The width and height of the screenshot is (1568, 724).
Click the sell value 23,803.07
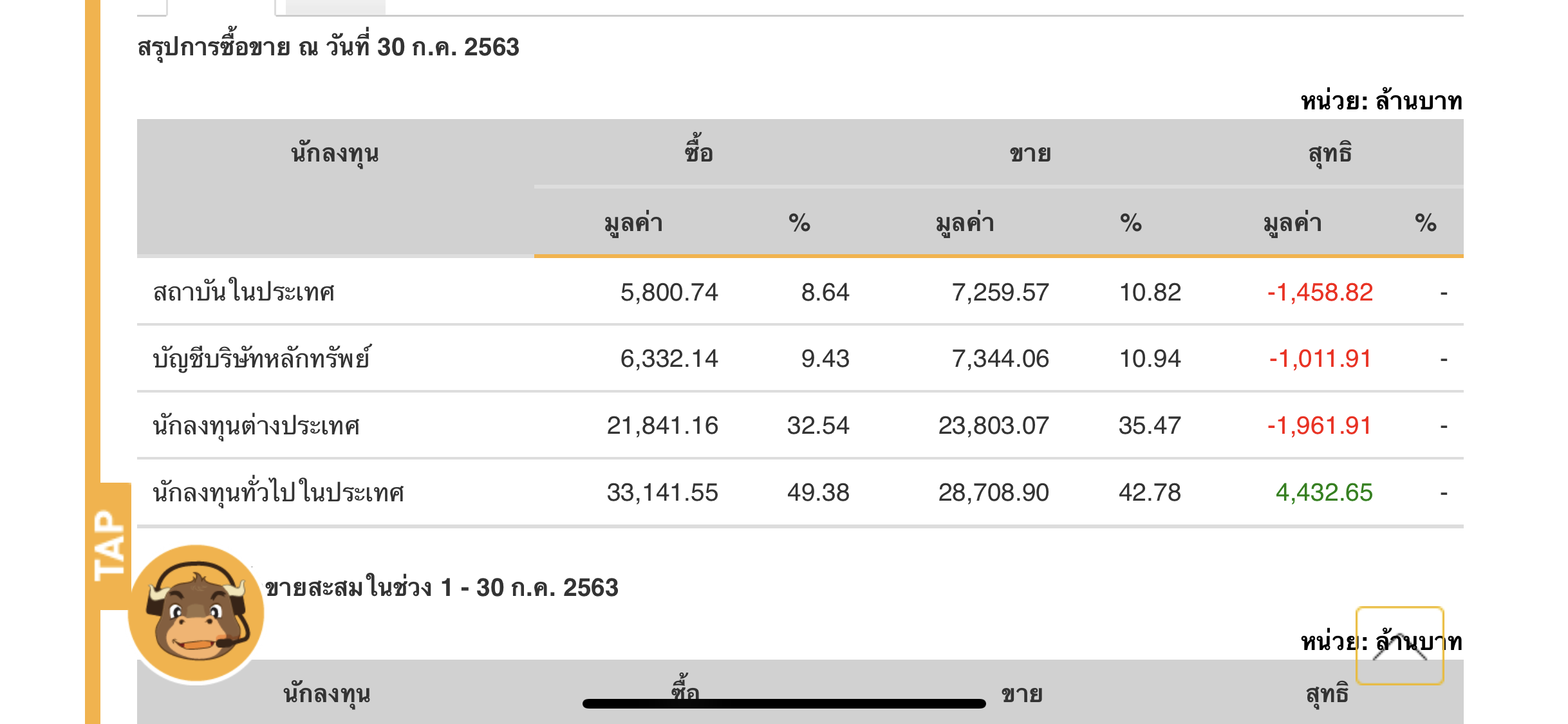(993, 426)
